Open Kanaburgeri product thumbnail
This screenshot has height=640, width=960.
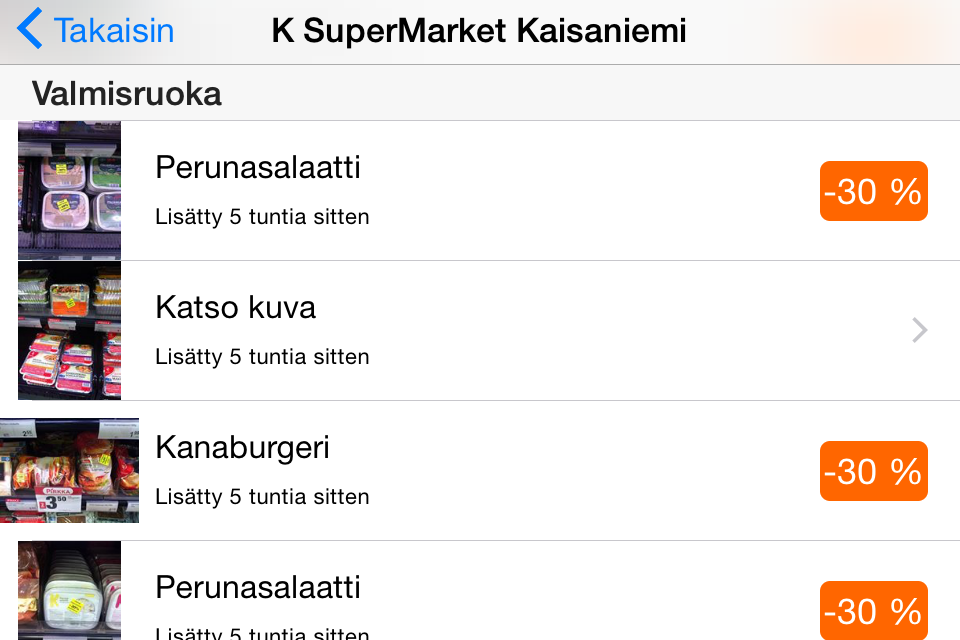pos(69,470)
